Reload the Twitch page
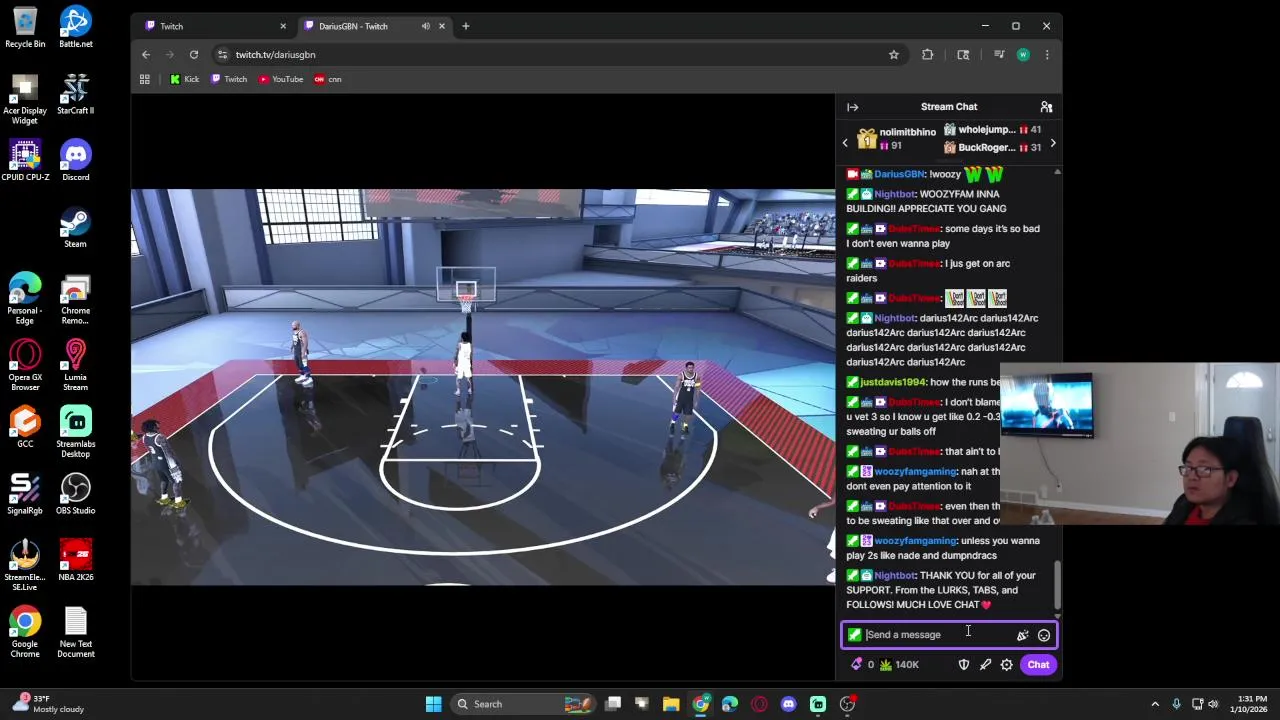Image resolution: width=1280 pixels, height=720 pixels. (x=194, y=55)
